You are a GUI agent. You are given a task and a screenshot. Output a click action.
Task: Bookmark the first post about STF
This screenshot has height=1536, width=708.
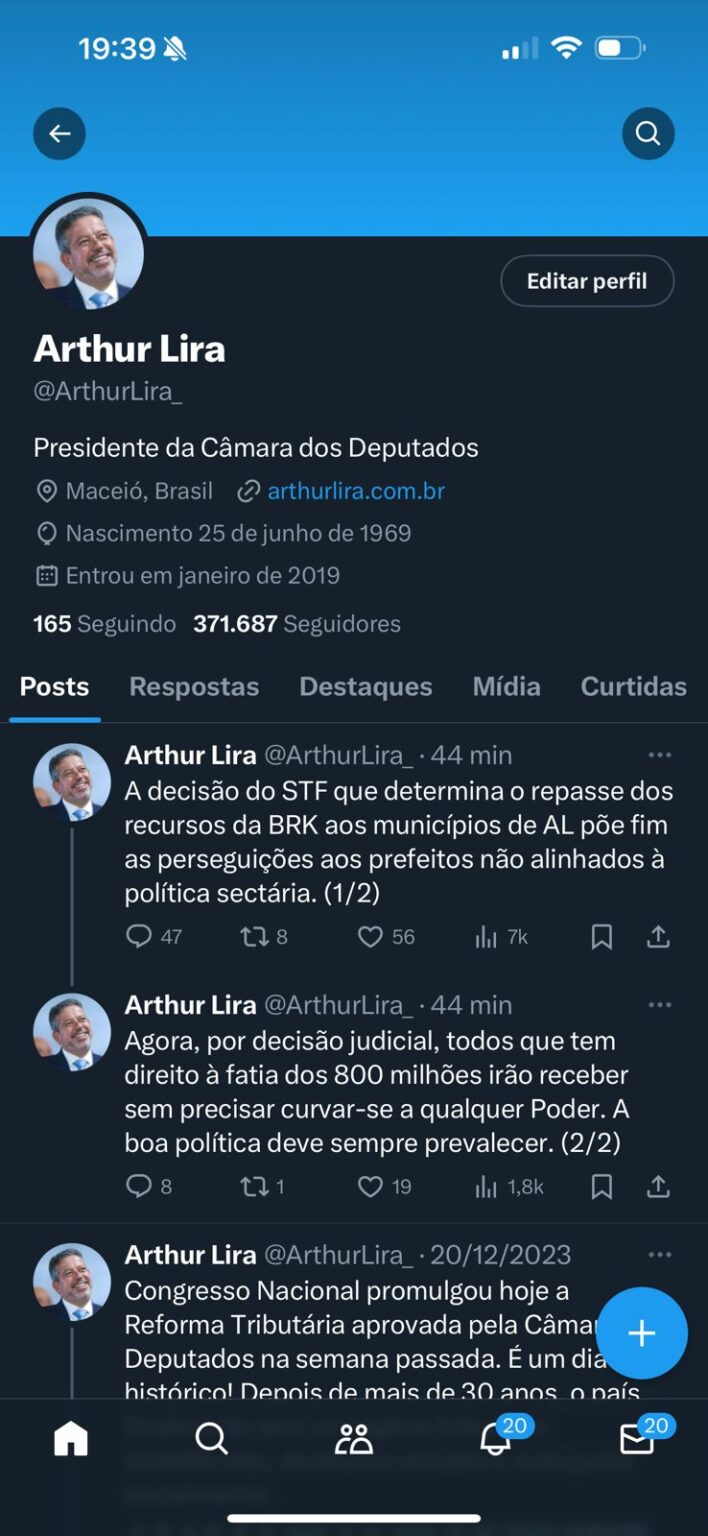tap(601, 937)
